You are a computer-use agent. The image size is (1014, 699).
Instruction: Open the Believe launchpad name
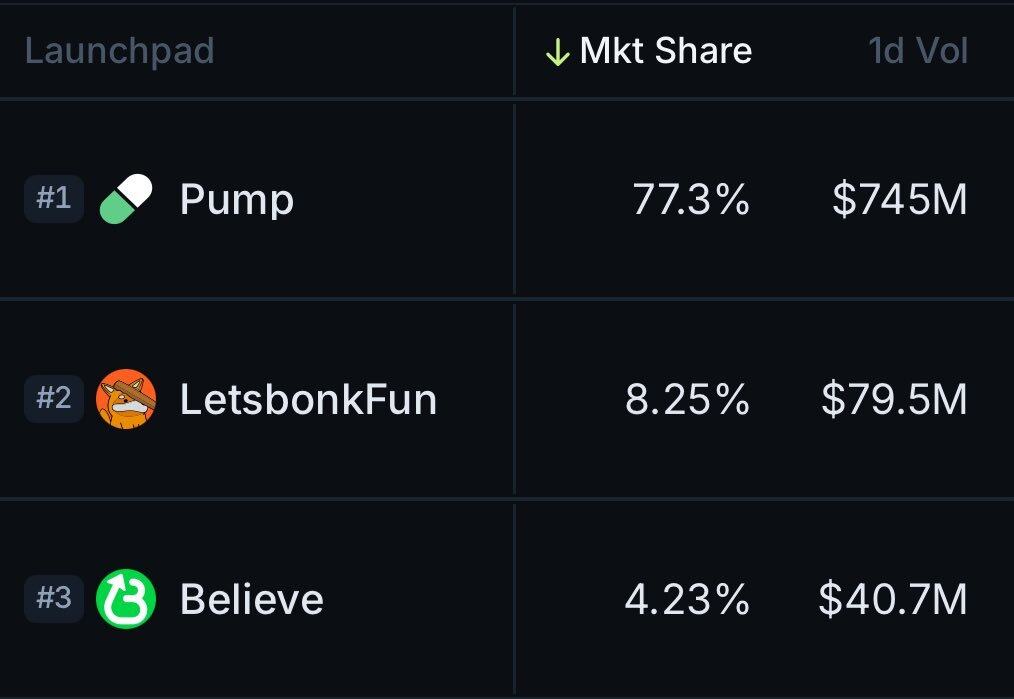click(252, 599)
